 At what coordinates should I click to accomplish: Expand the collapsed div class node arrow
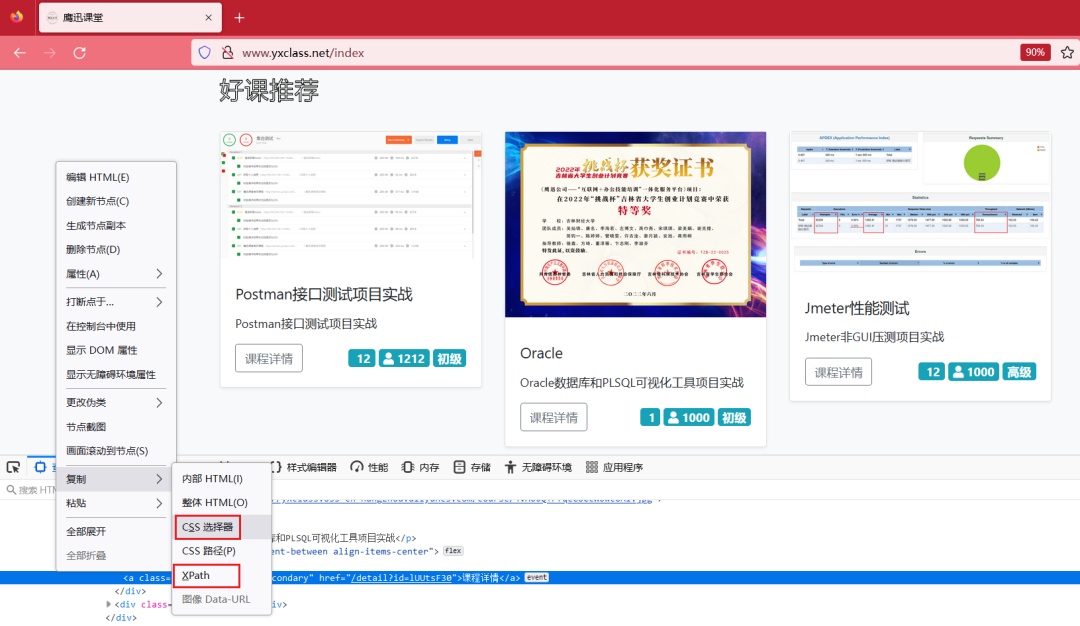click(x=109, y=604)
